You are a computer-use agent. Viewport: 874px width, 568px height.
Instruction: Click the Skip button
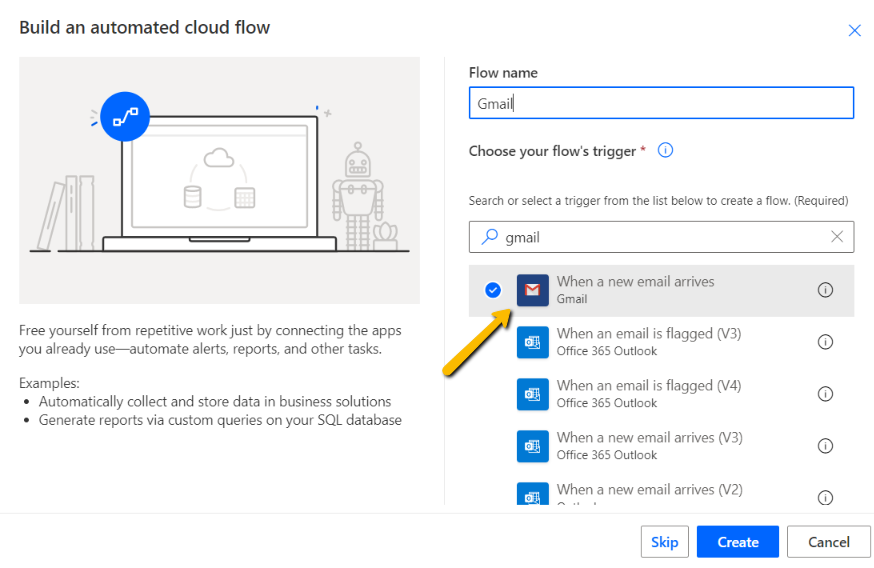664,542
